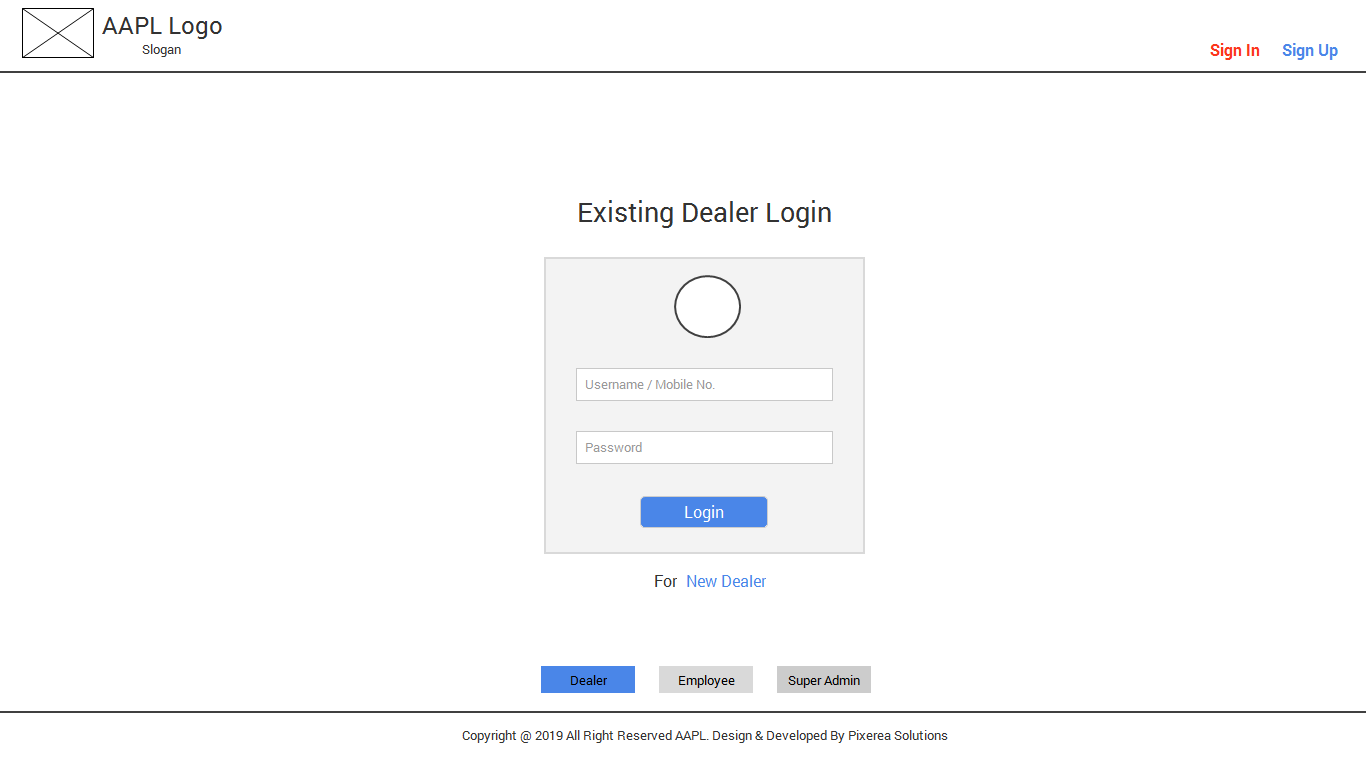This screenshot has height=758, width=1366.
Task: Click the Slogan text under logo
Action: pyautogui.click(x=161, y=50)
